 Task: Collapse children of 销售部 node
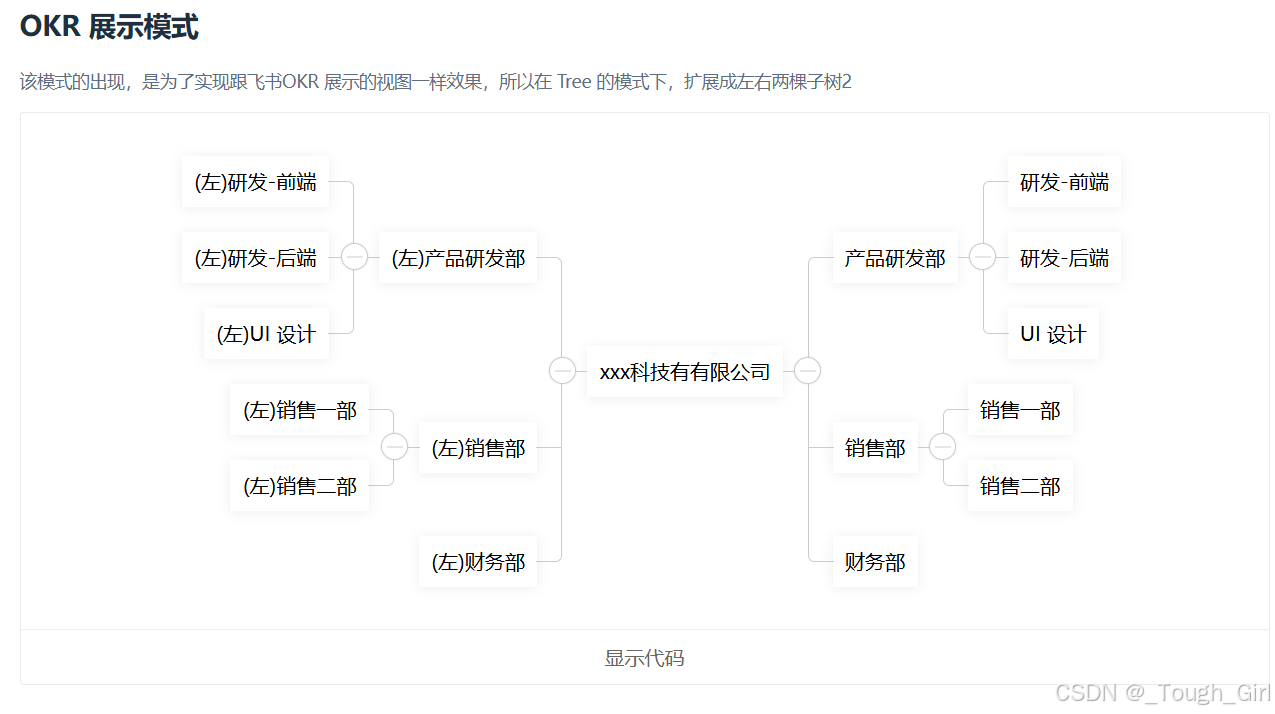942,447
